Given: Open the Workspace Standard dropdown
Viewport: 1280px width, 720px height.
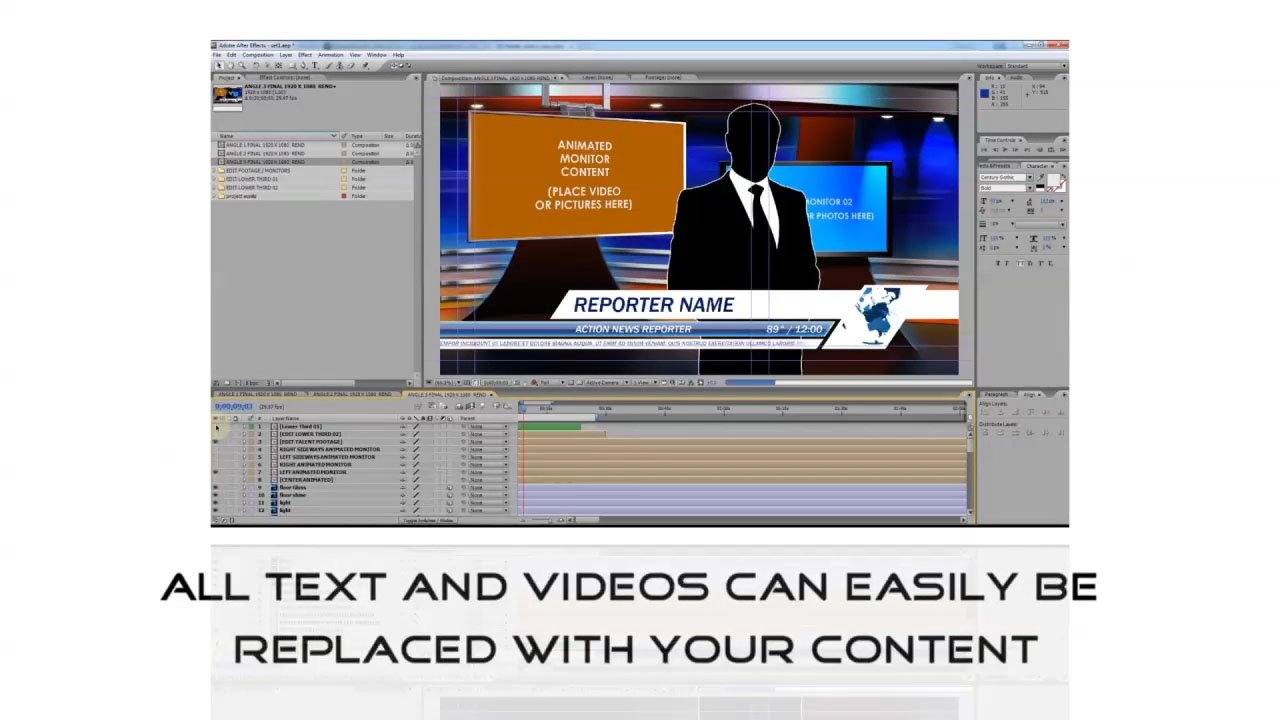Looking at the screenshot, I should coord(1037,66).
